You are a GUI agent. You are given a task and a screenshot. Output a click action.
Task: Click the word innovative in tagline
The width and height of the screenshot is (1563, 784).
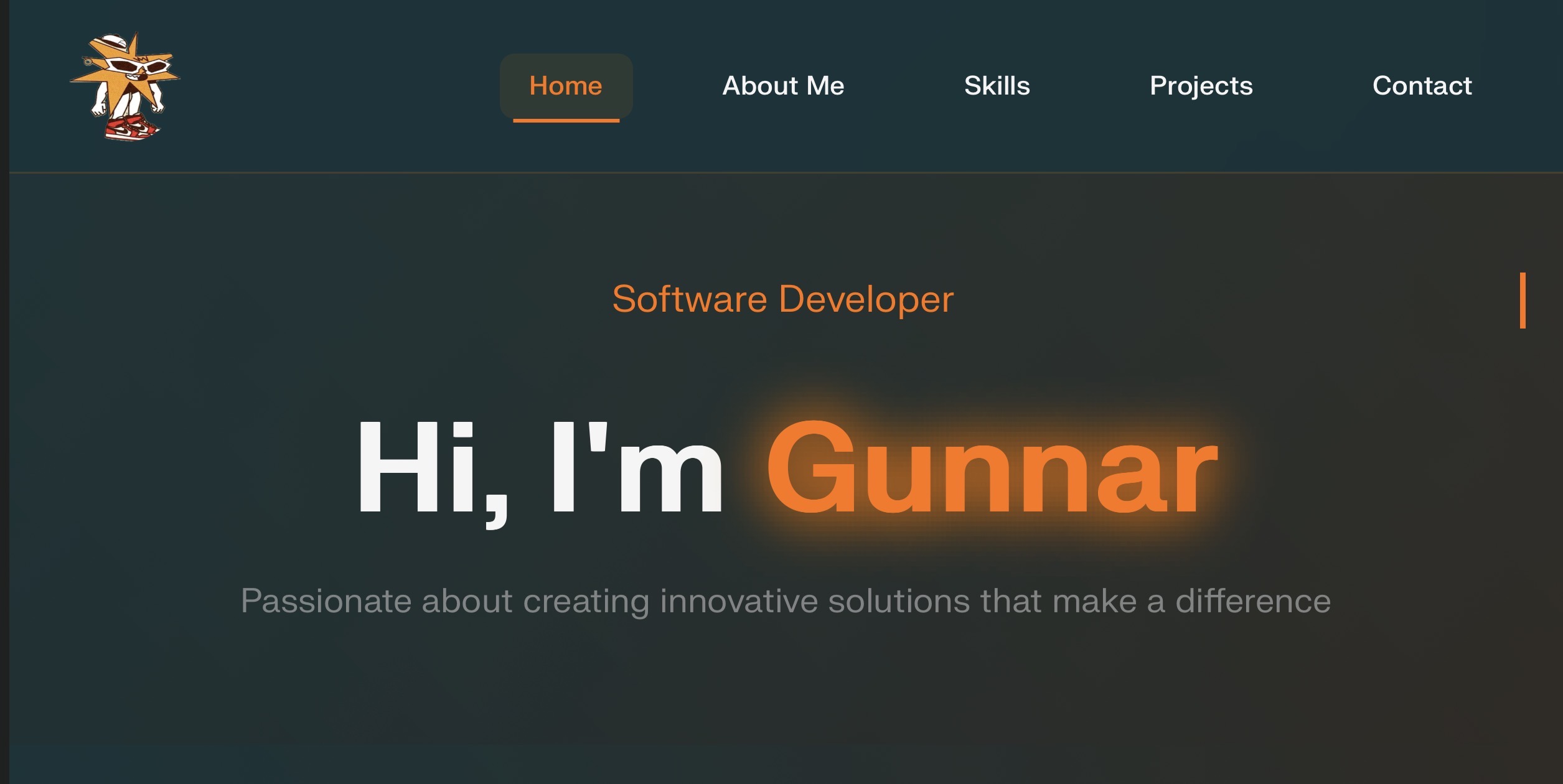point(738,601)
